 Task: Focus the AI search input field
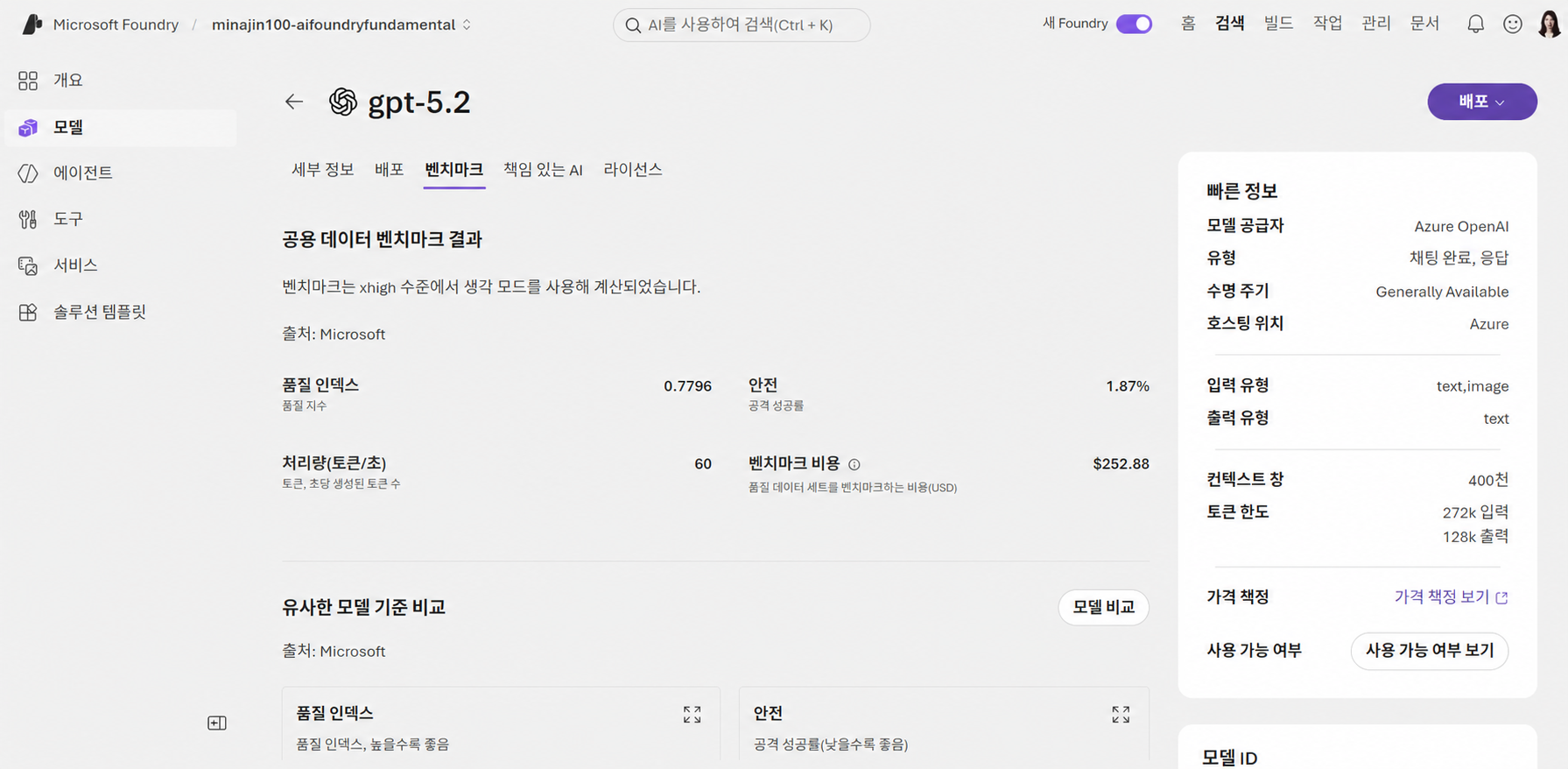[742, 25]
